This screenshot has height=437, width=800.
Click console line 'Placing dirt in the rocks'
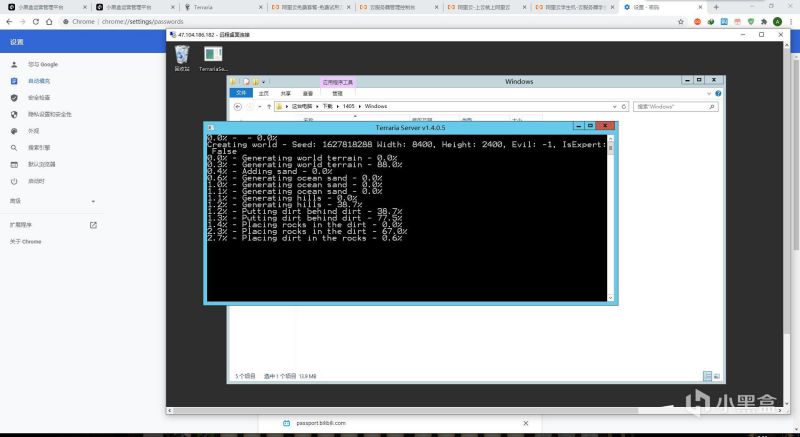(305, 238)
